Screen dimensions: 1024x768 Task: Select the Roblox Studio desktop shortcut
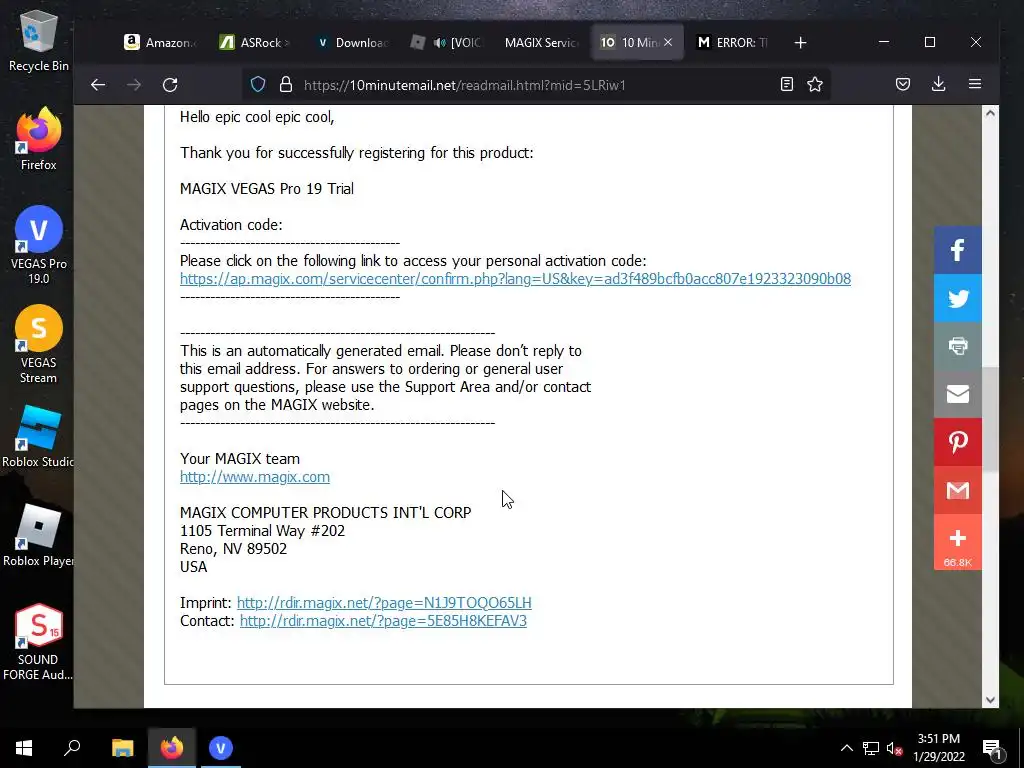pyautogui.click(x=38, y=436)
